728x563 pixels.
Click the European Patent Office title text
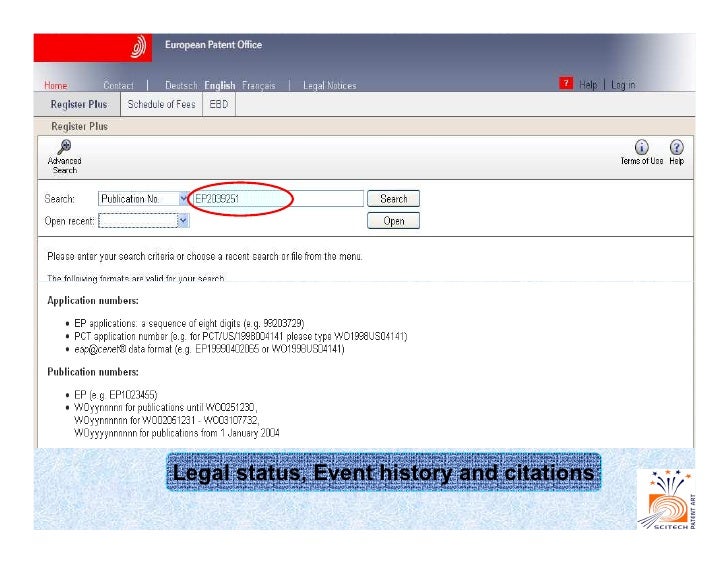[x=213, y=45]
